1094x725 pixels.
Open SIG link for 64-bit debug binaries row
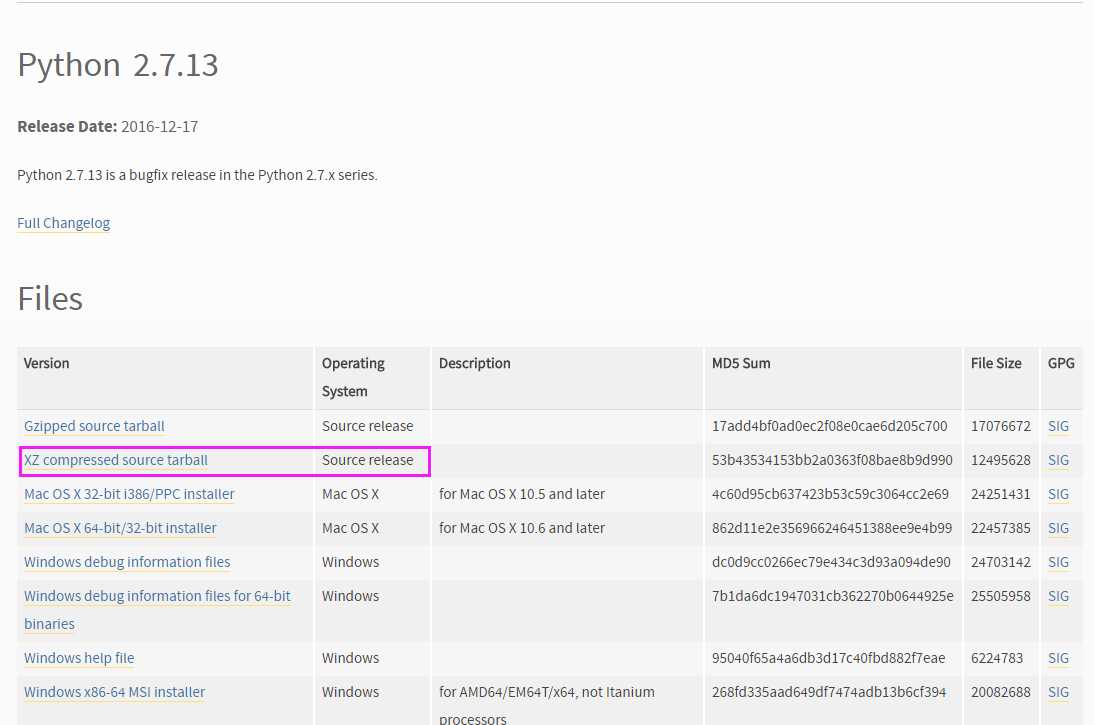coord(1058,597)
